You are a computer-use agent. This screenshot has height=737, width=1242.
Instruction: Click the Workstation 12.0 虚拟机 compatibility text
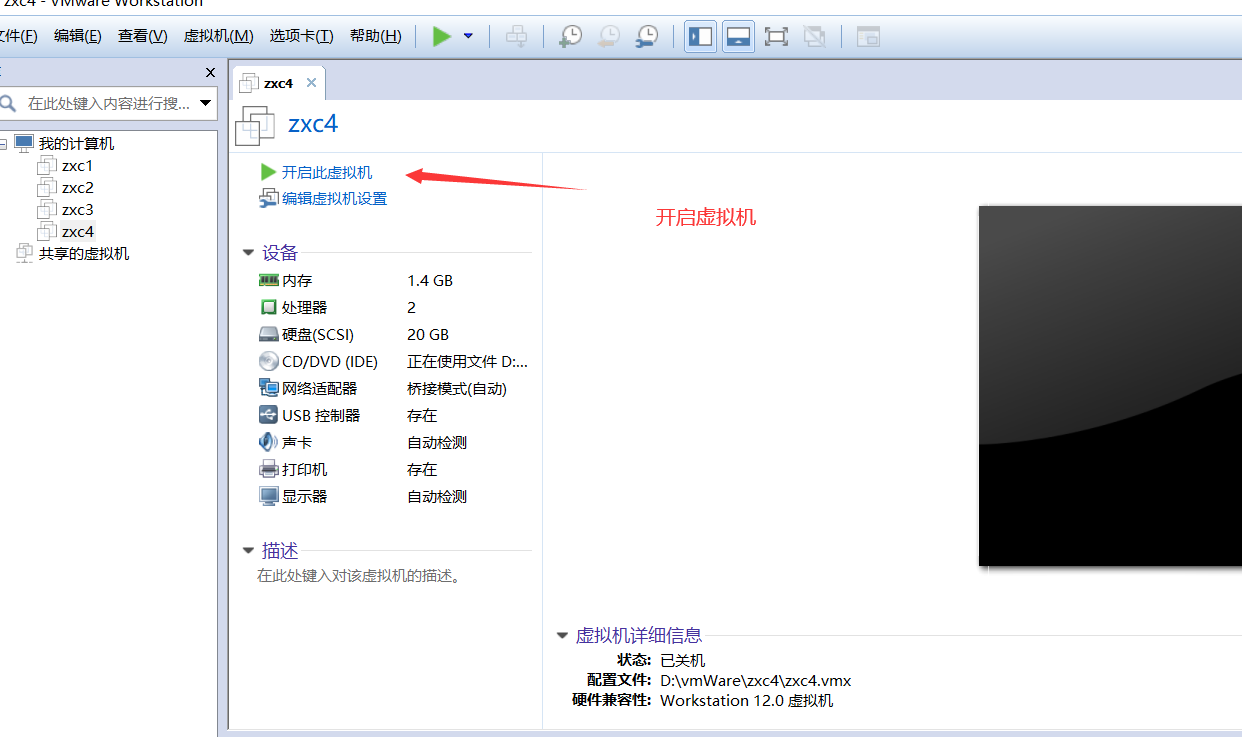[746, 701]
